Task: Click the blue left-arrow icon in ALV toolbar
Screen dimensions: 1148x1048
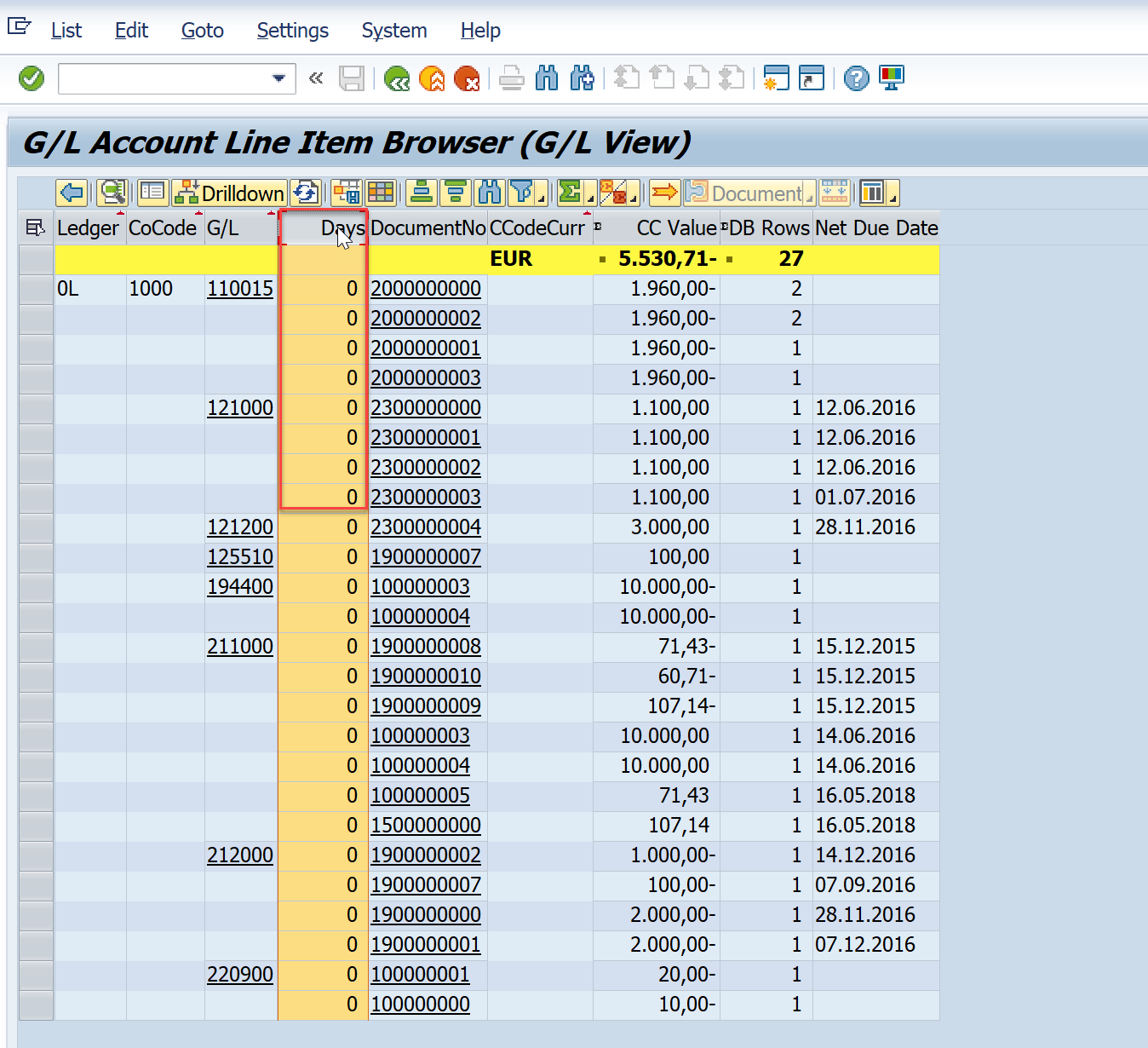Action: [72, 193]
